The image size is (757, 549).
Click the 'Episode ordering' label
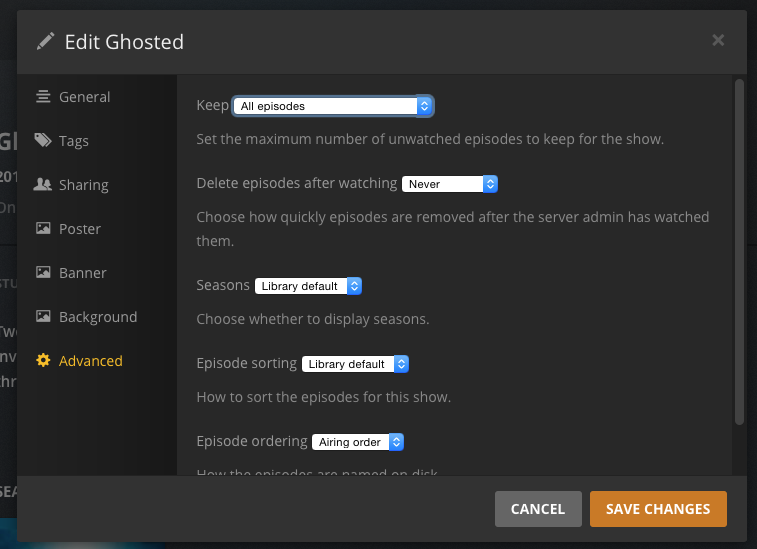coord(252,441)
